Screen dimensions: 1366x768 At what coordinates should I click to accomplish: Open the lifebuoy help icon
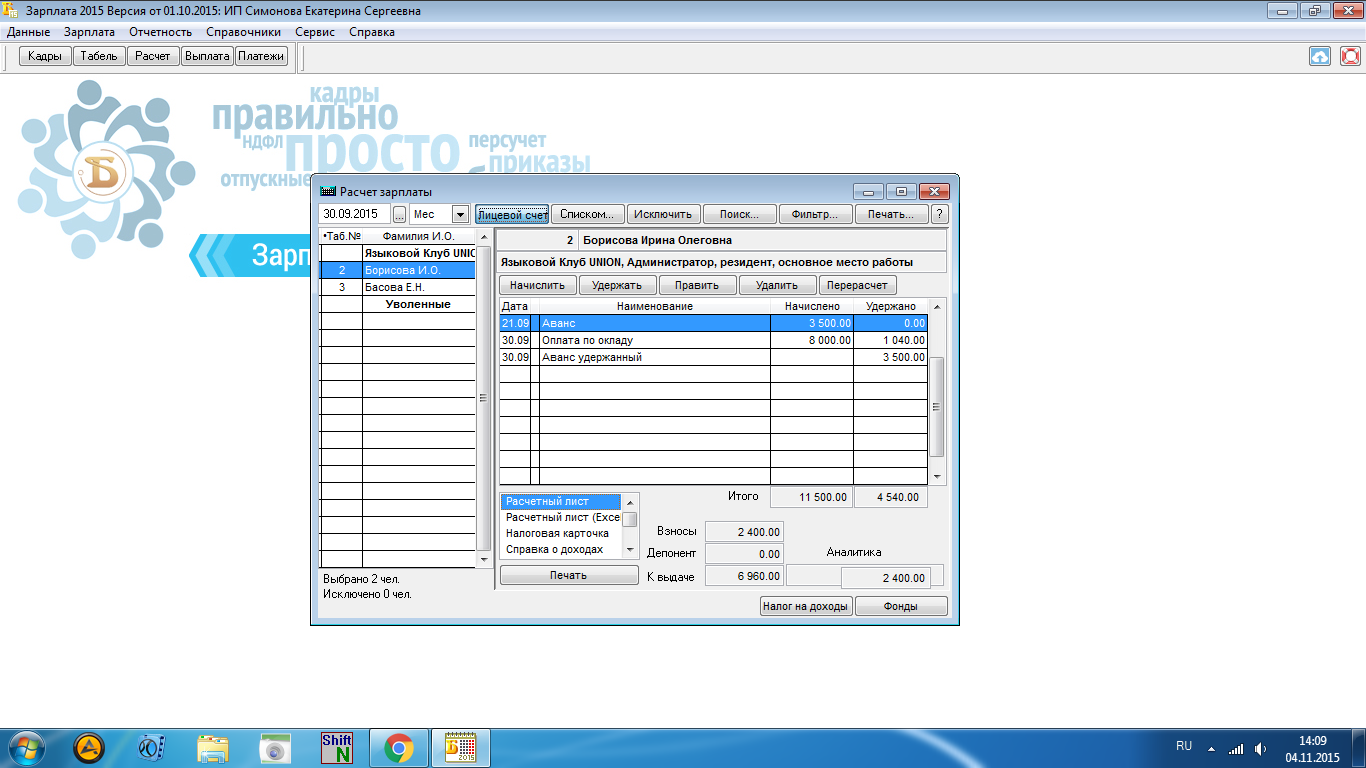[1350, 57]
